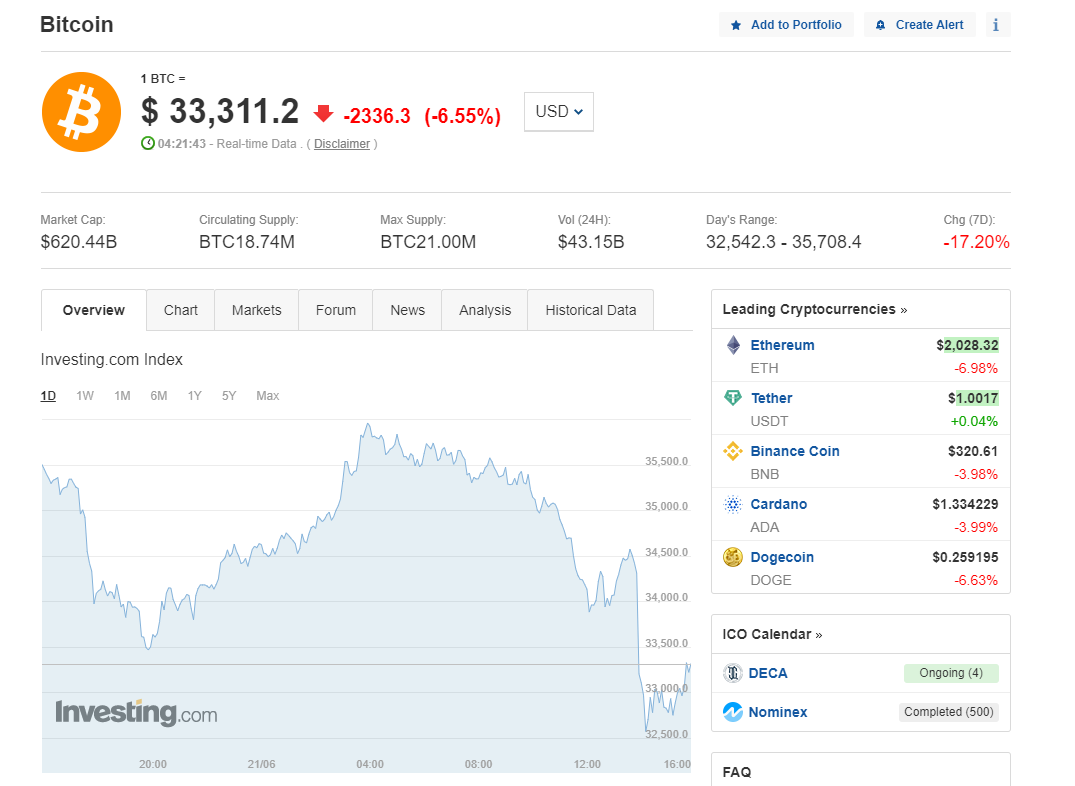Click the Completed (500) status badge
This screenshot has height=786, width=1075.
[949, 712]
